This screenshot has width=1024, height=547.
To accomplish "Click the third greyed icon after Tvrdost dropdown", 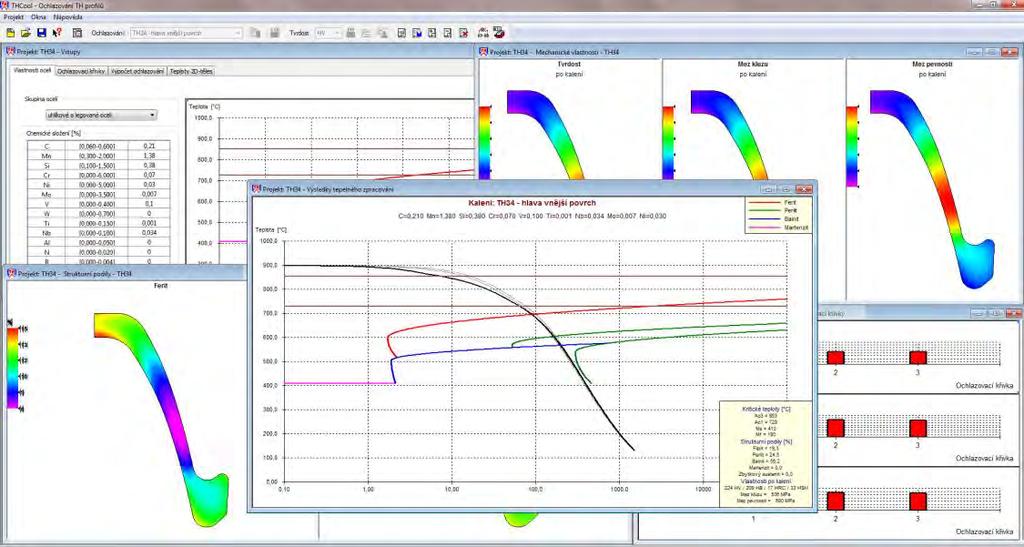I will 383,33.
